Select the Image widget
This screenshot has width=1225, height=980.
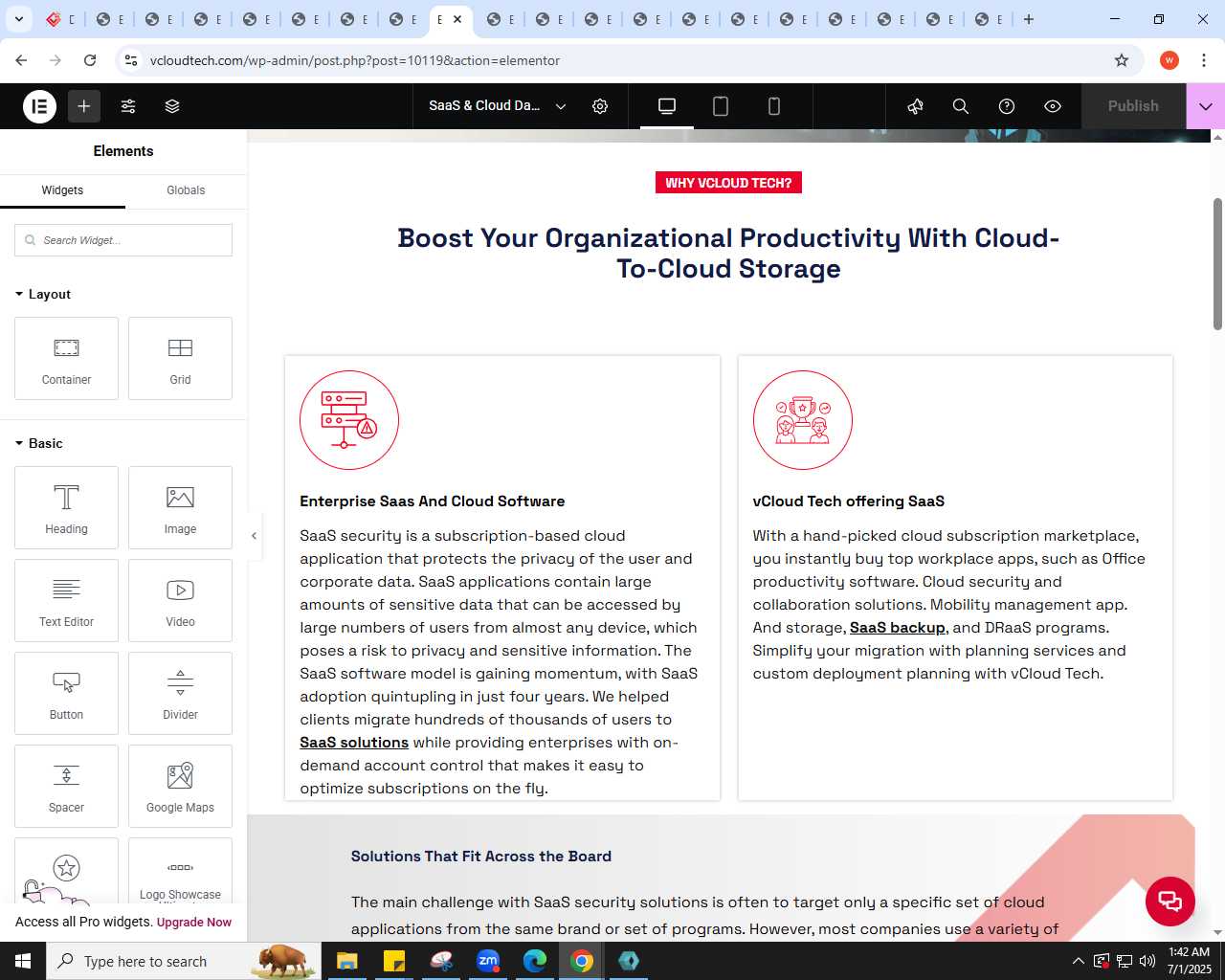(x=180, y=508)
